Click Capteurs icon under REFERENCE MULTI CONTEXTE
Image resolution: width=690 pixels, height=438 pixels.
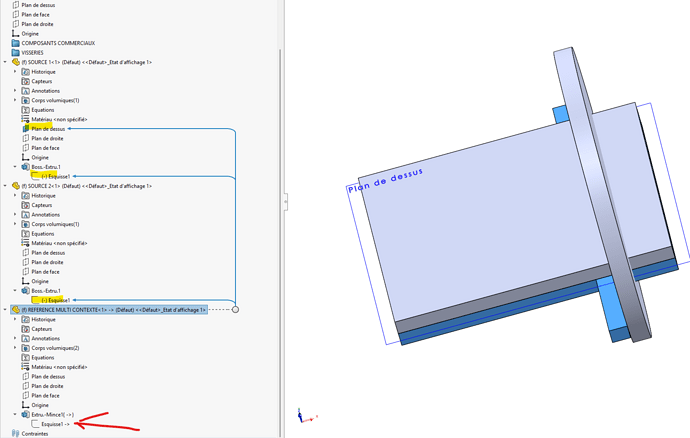pos(26,329)
